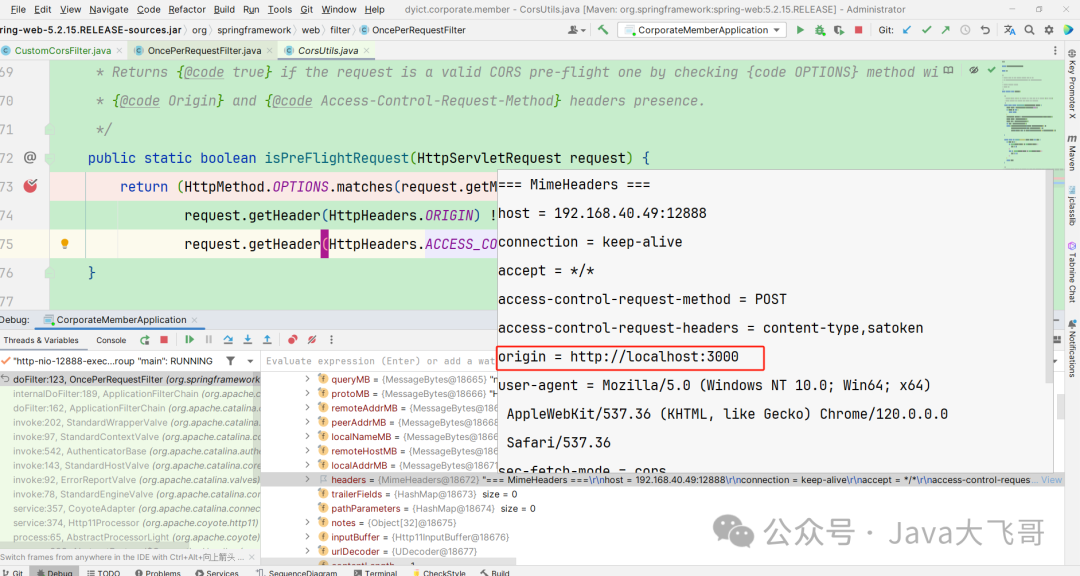1080x576 pixels.
Task: Open the user account dropdown
Action: pyautogui.click(x=577, y=30)
